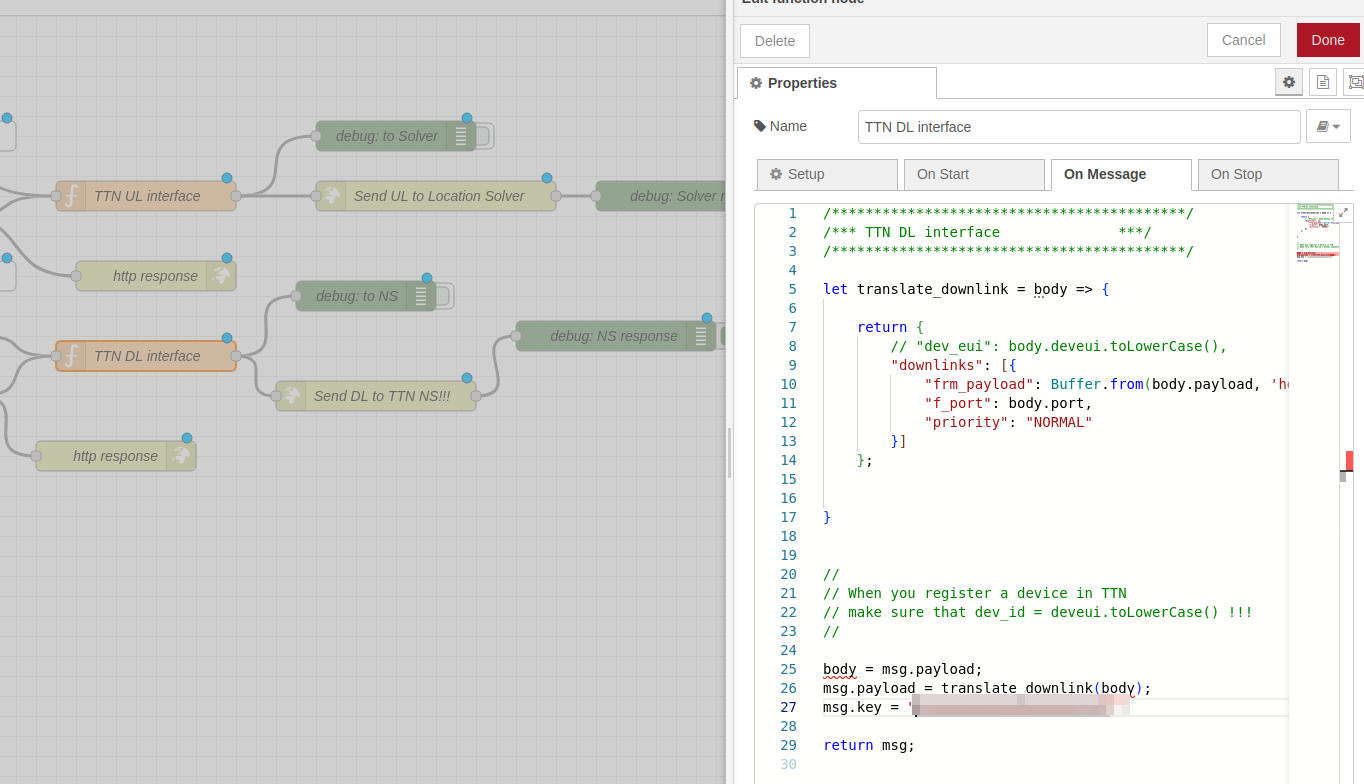Select the Properties tab
The image size is (1364, 784).
pos(836,83)
